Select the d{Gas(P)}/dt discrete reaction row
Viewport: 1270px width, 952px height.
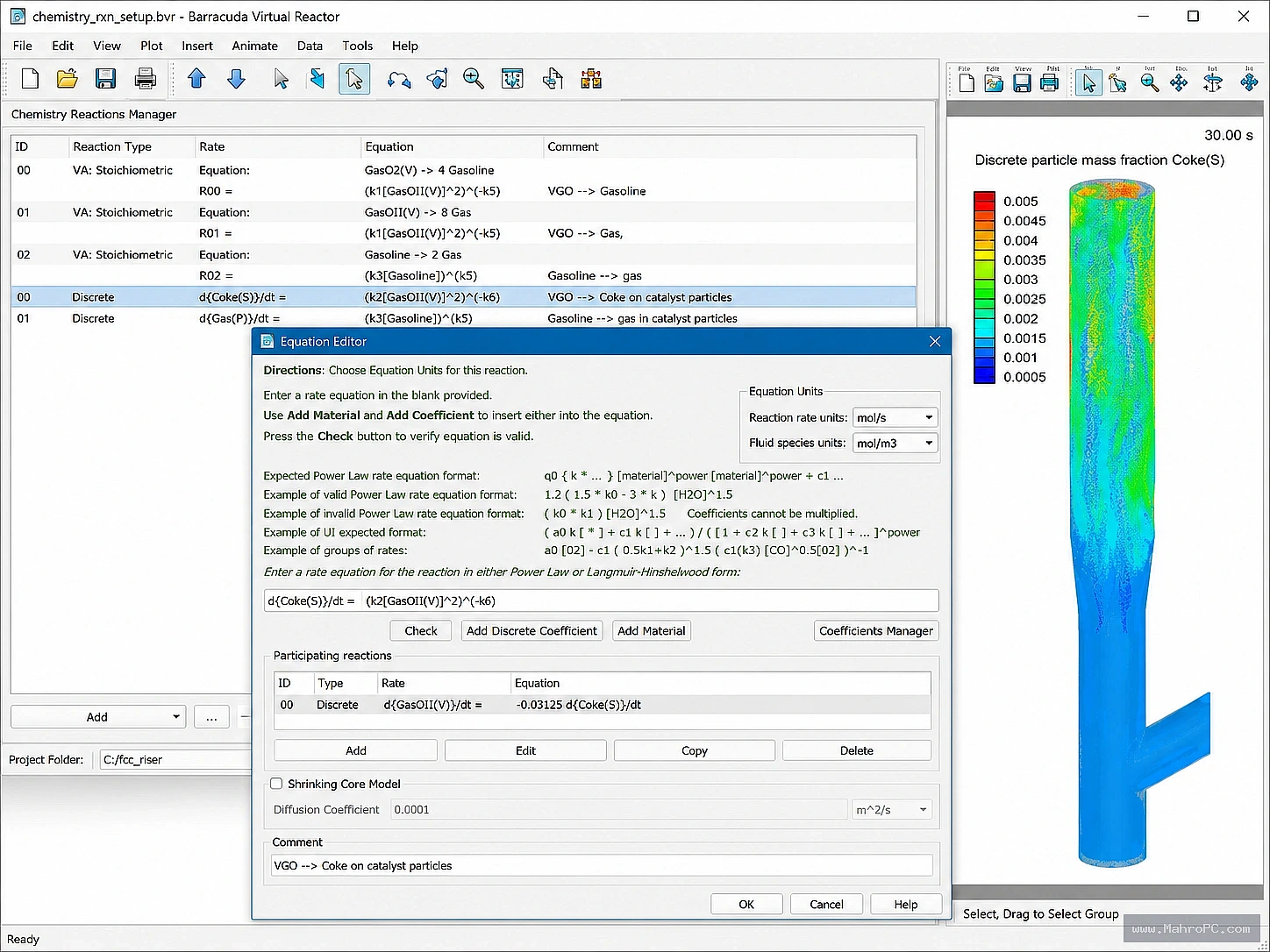[463, 318]
